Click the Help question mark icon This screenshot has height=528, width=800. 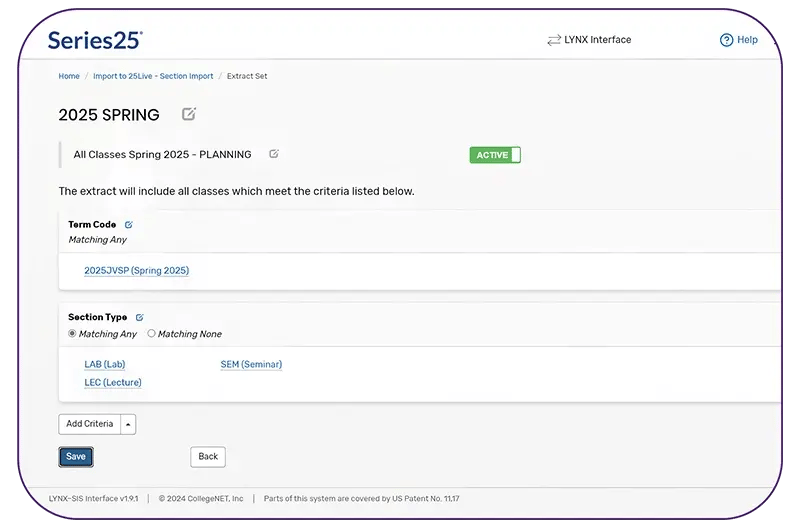[x=727, y=40]
